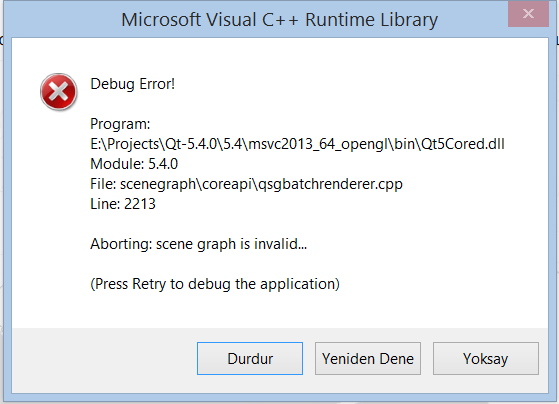Select the scenegraph\coreapi\qsgbatchrenderer.cpp file path
Viewport: 559px width, 404px height.
tap(261, 184)
